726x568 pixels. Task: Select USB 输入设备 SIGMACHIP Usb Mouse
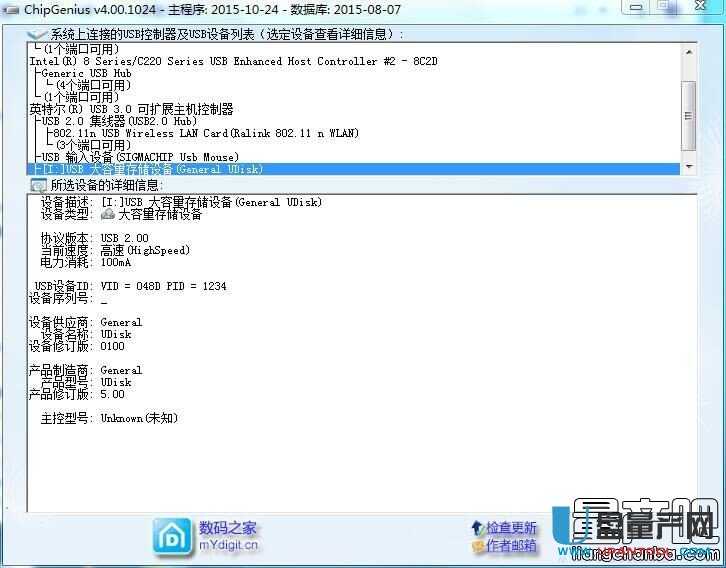pos(140,157)
